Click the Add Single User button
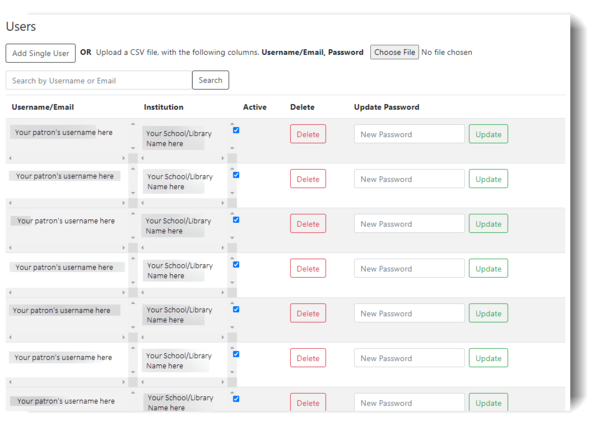 pos(41,53)
